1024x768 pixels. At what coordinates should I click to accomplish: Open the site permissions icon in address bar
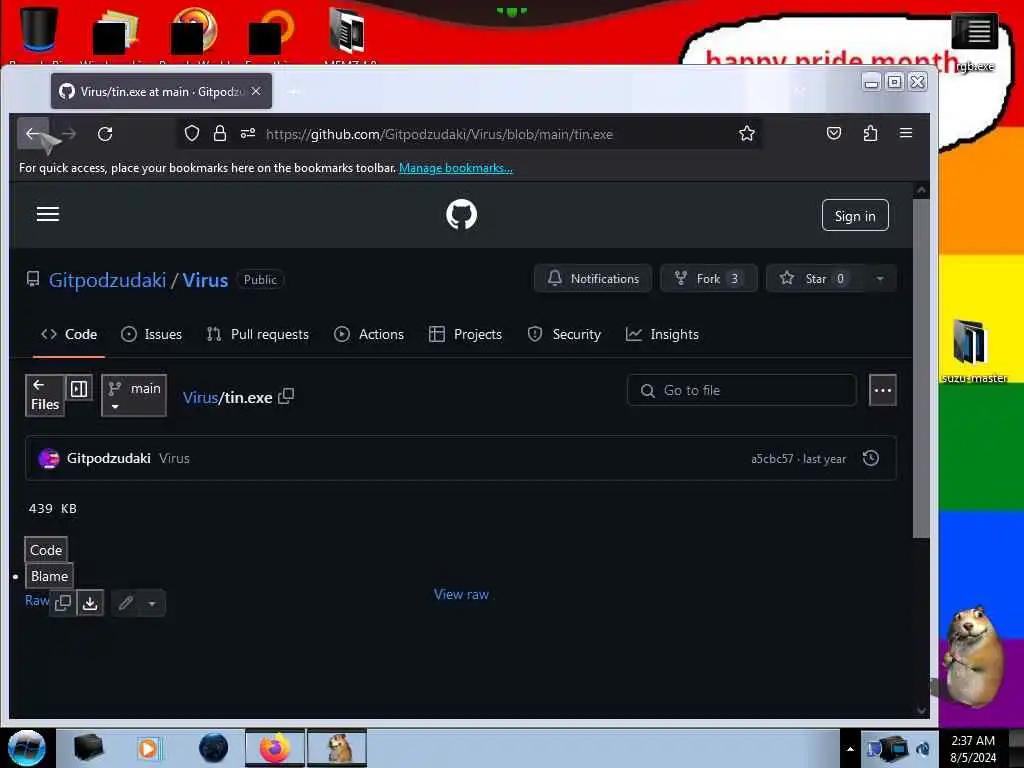248,134
